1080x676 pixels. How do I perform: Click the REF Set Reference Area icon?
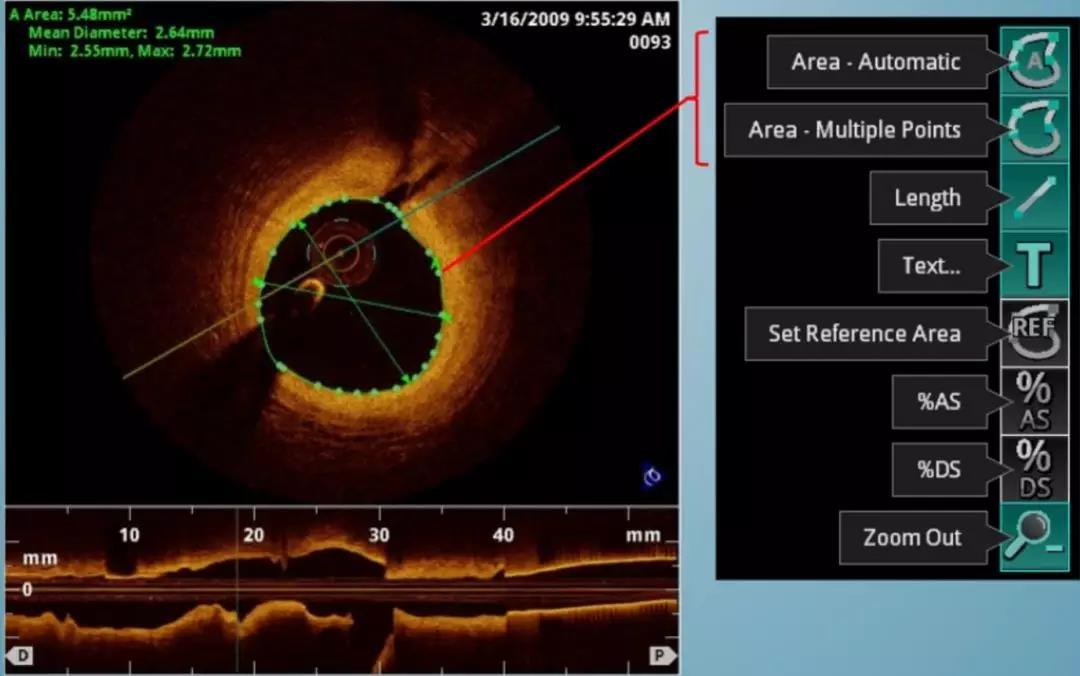pyautogui.click(x=1033, y=333)
